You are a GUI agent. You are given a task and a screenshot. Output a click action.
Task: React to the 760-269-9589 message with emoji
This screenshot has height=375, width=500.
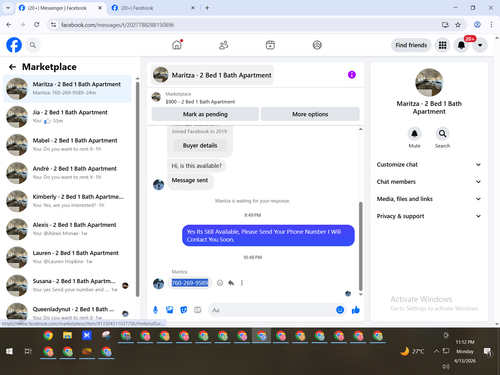coord(220,283)
